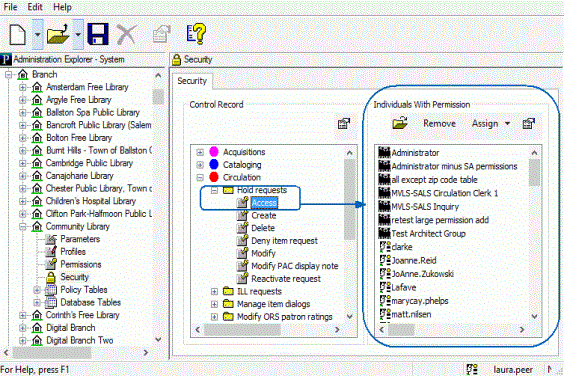Click the Open folder toolbar icon
564x376 pixels.
tap(59, 35)
